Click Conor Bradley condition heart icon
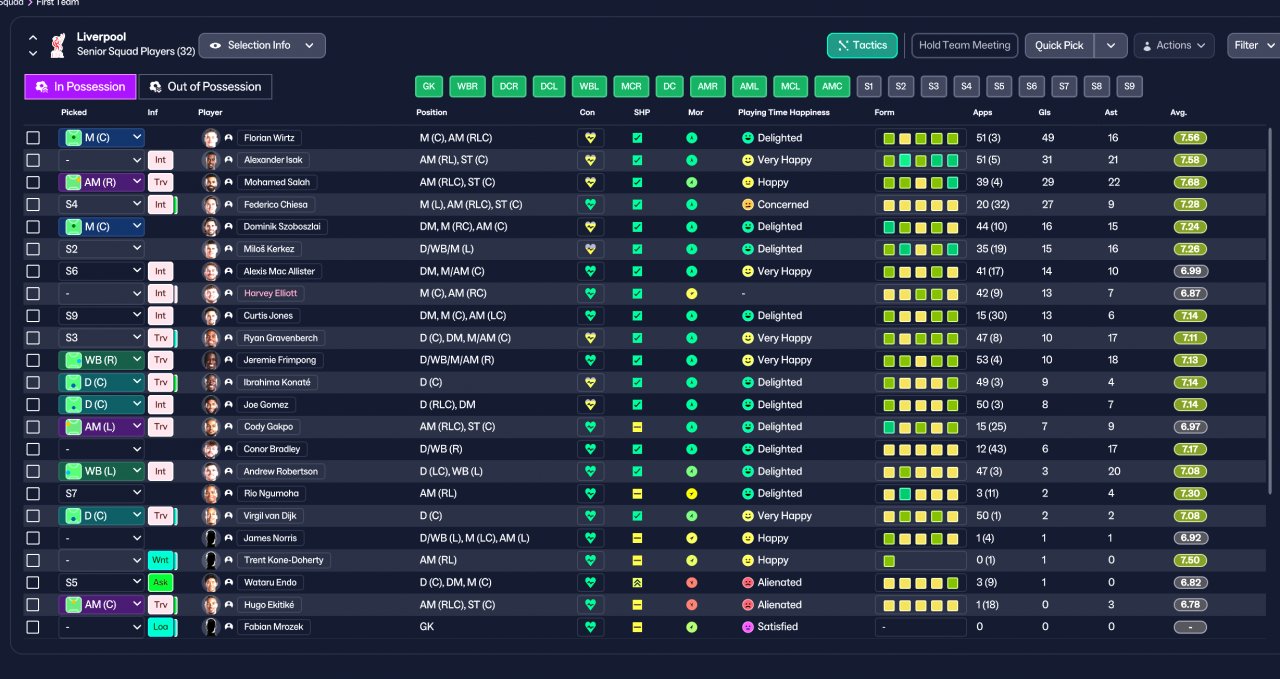The height and width of the screenshot is (679, 1280). [x=590, y=449]
